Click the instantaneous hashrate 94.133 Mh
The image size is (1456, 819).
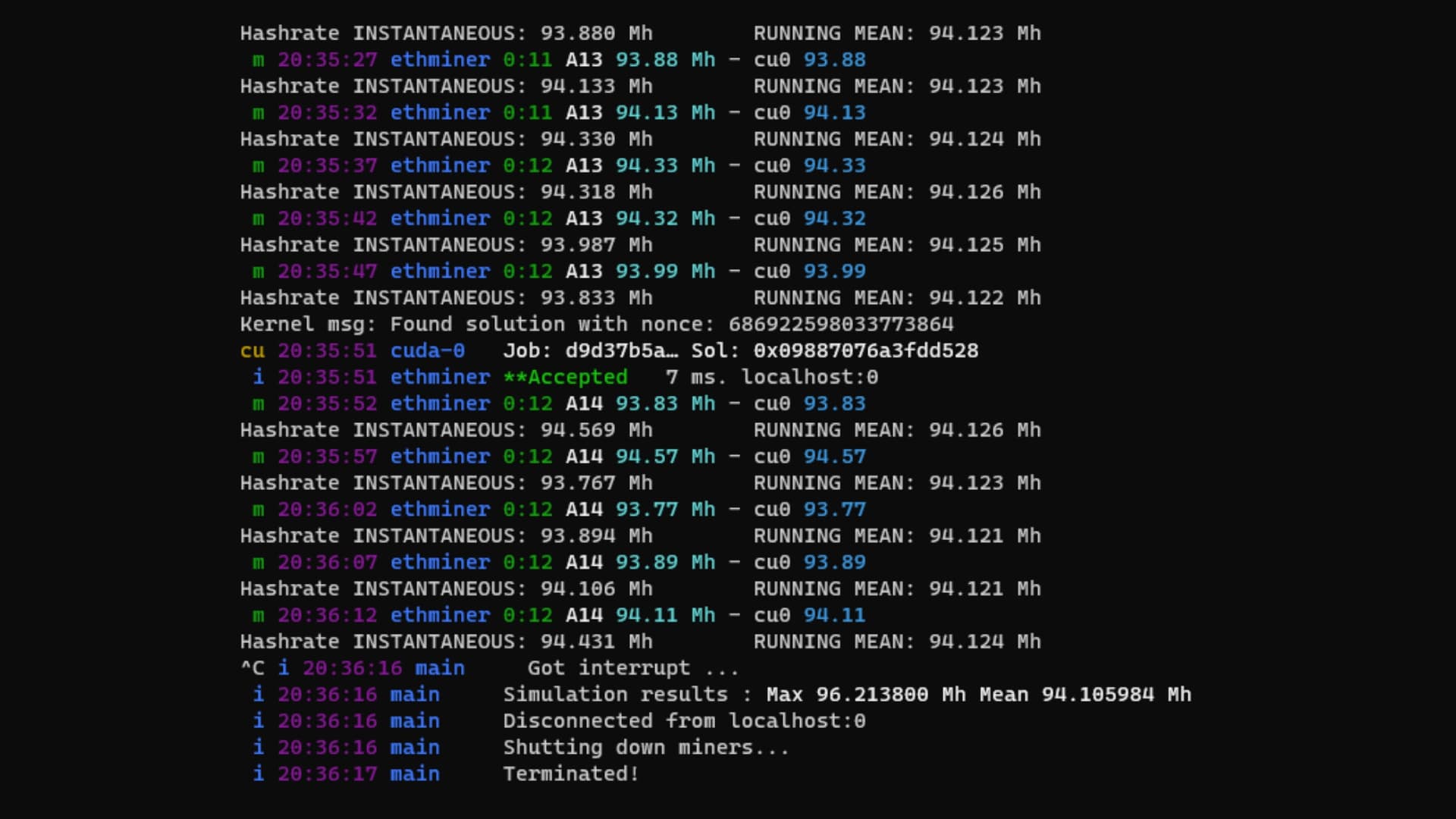pos(597,86)
